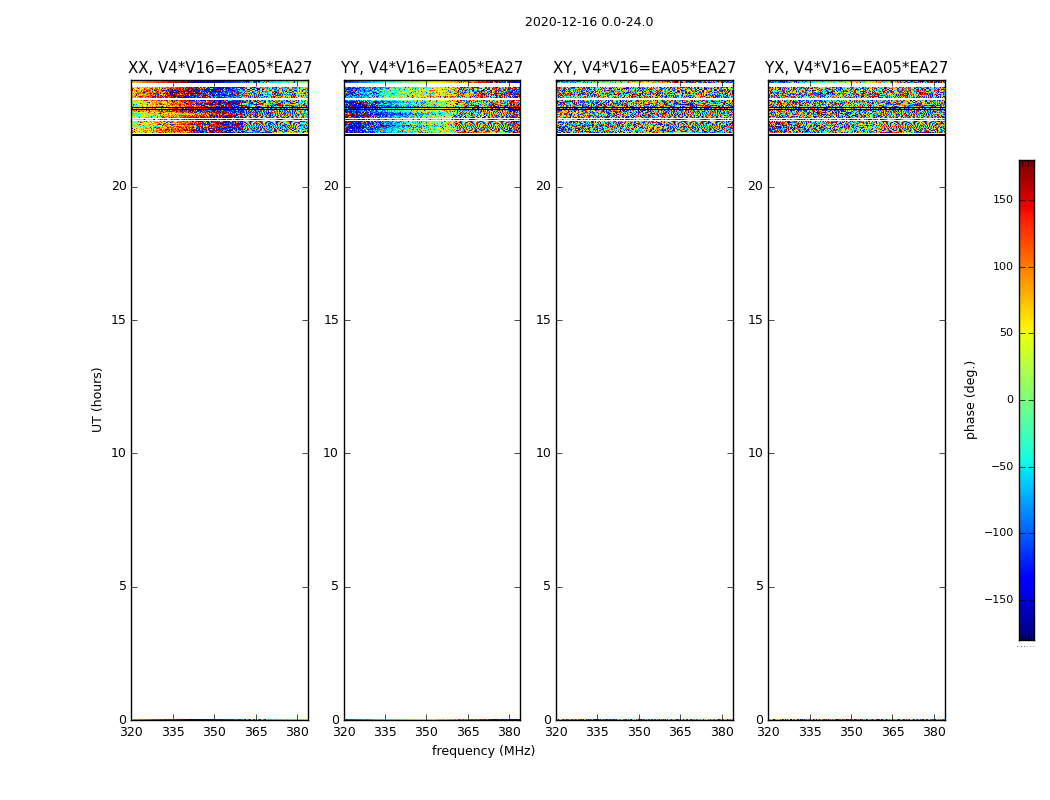Click the "380" frequency tick under XY panel
This screenshot has width=1050, height=800.
[x=722, y=732]
